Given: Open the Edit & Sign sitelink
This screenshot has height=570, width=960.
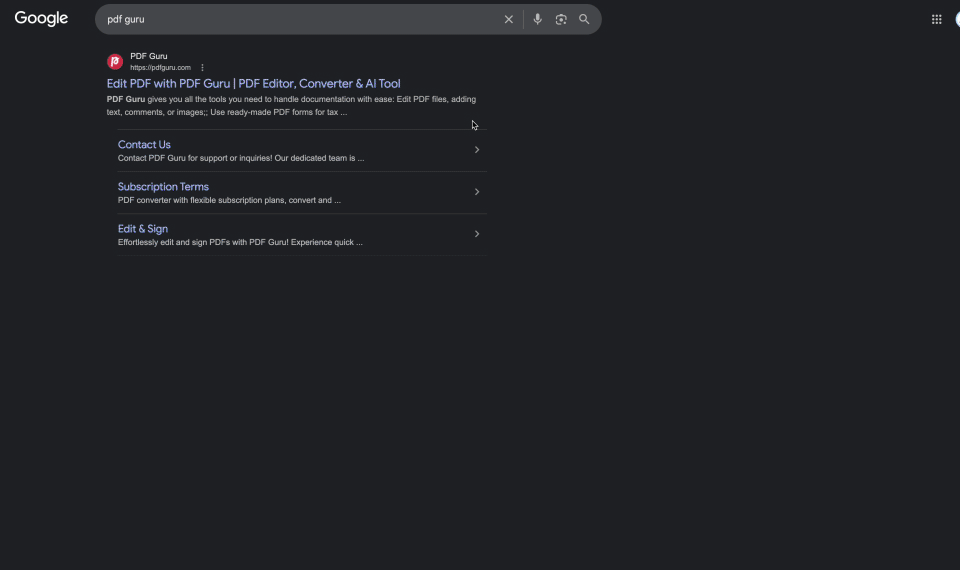Looking at the screenshot, I should tap(143, 229).
